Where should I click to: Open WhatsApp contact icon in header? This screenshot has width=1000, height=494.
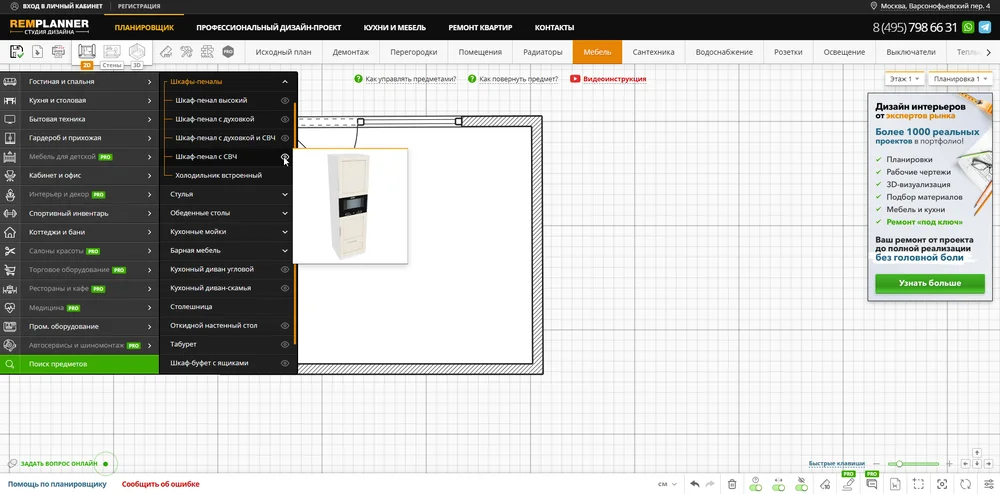[x=967, y=27]
